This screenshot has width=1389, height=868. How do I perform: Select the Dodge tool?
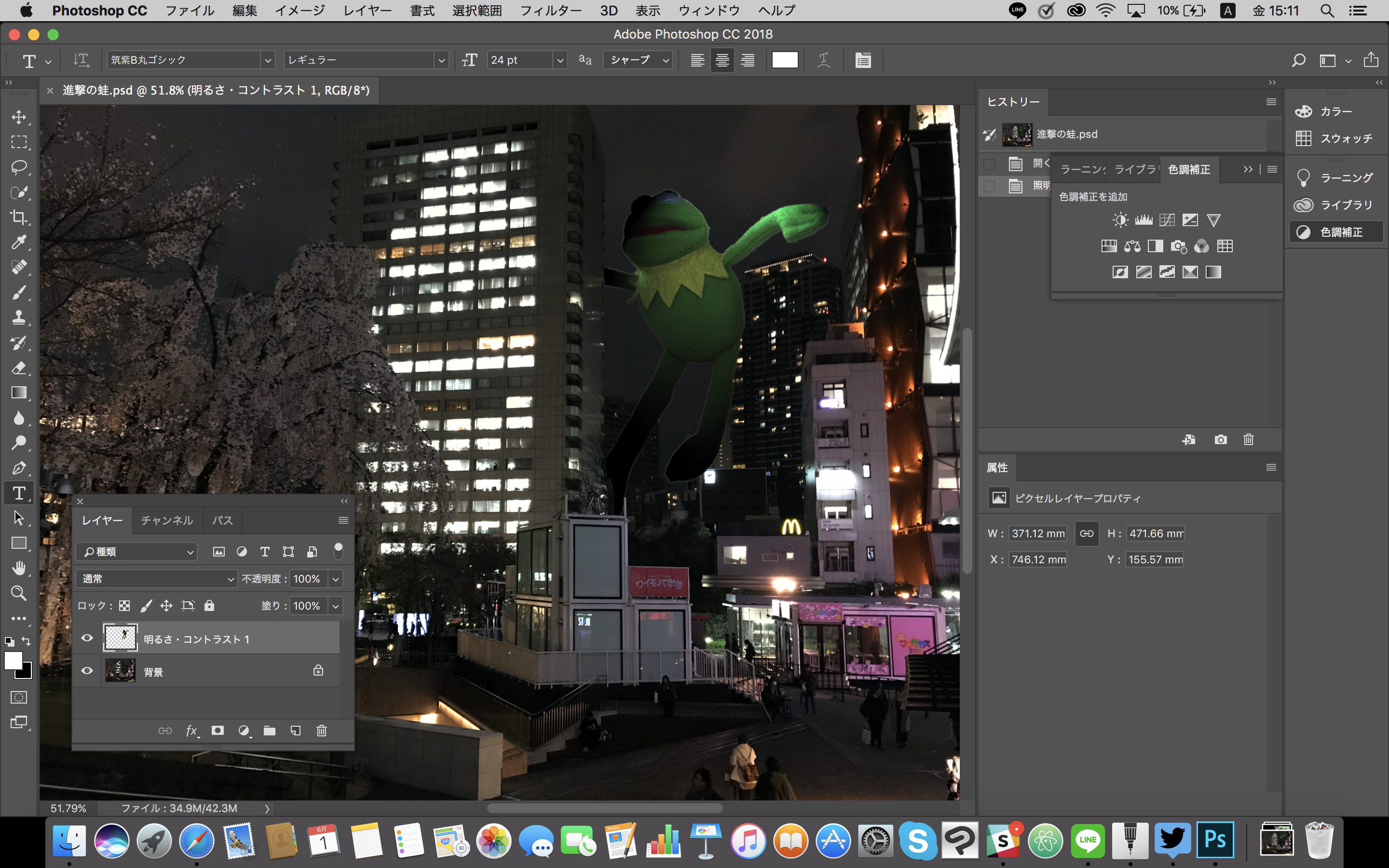[19, 443]
